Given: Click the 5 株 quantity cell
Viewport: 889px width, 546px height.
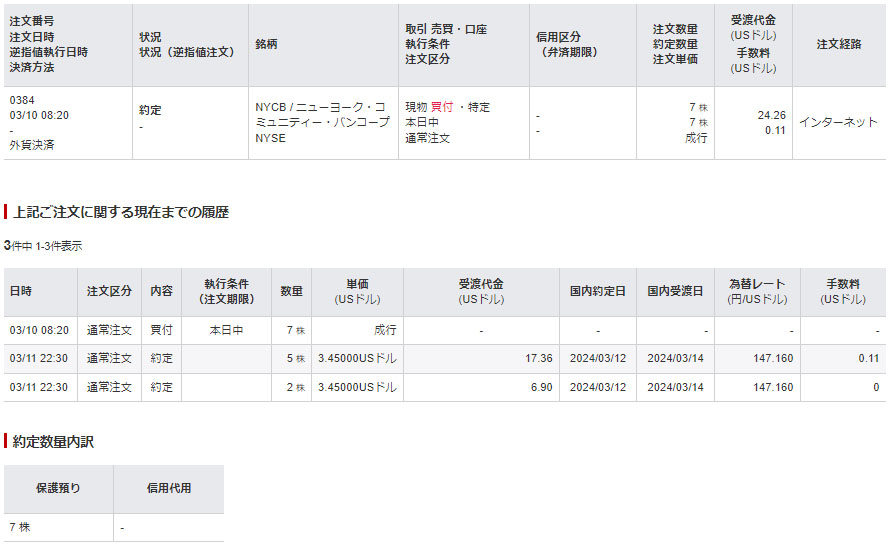Looking at the screenshot, I should [x=294, y=358].
